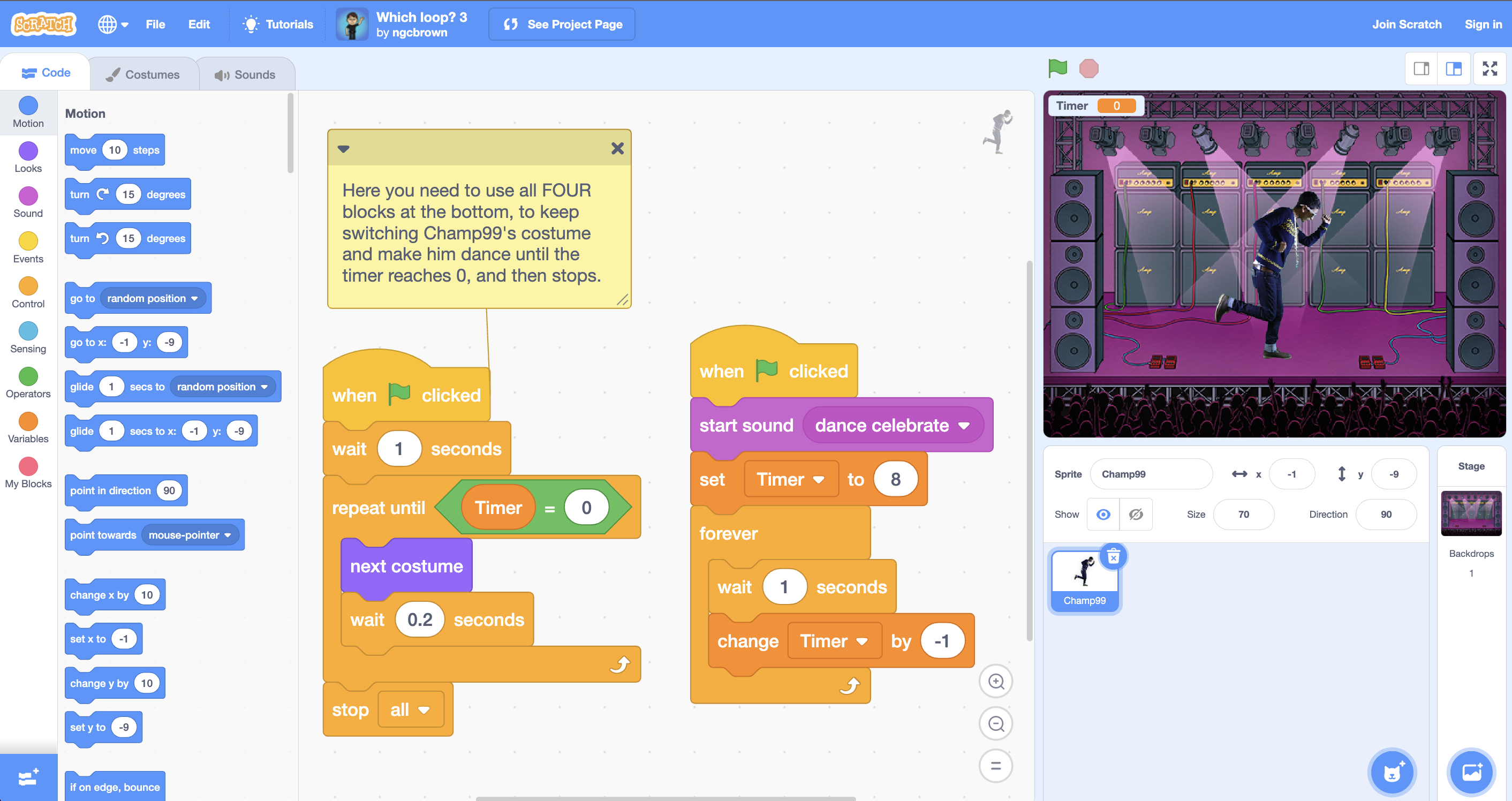Screen dimensions: 1512x801
Task: Click the if on edge, bounce block
Action: point(115,787)
